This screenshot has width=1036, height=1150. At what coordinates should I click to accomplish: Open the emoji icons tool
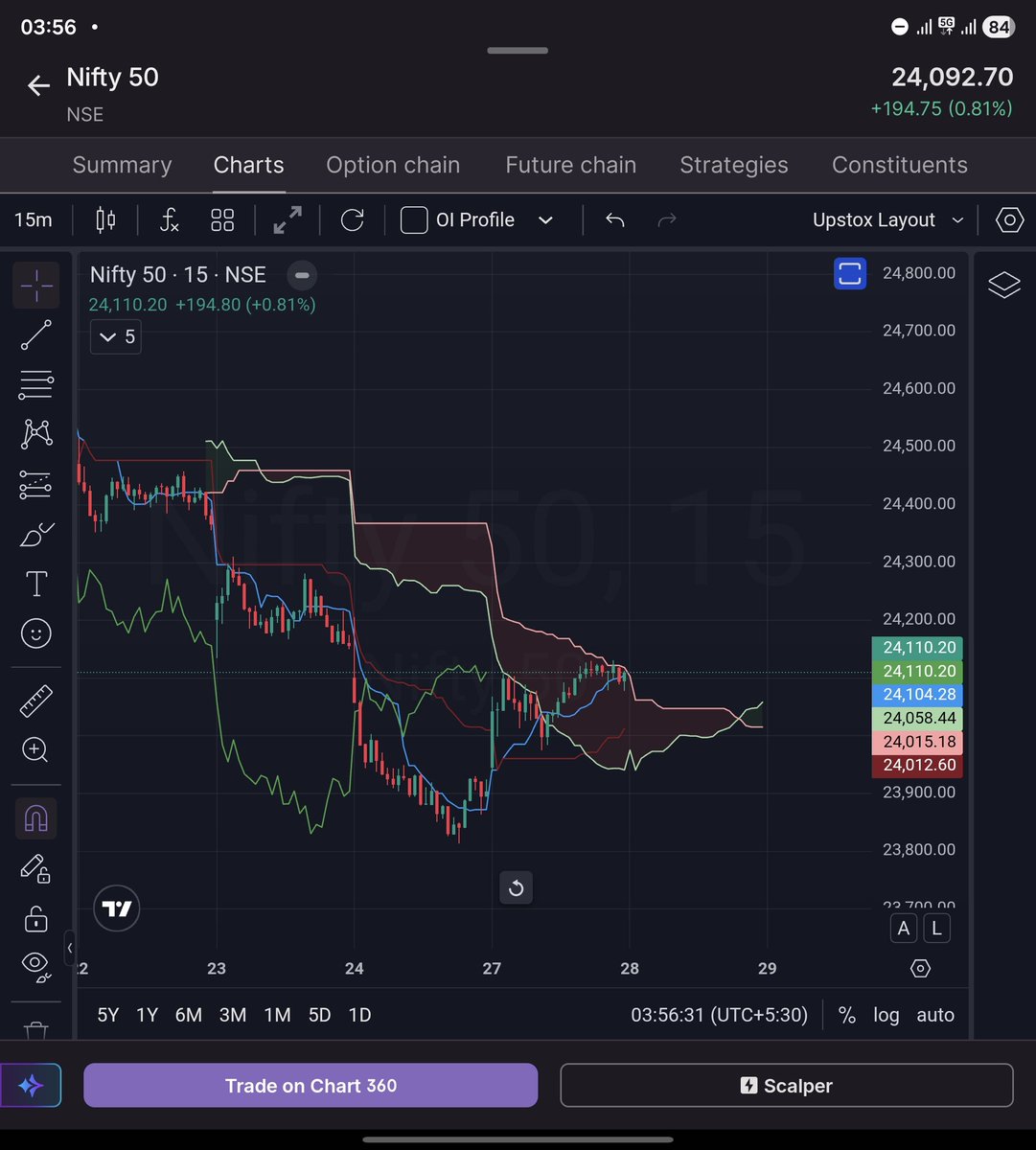coord(36,633)
